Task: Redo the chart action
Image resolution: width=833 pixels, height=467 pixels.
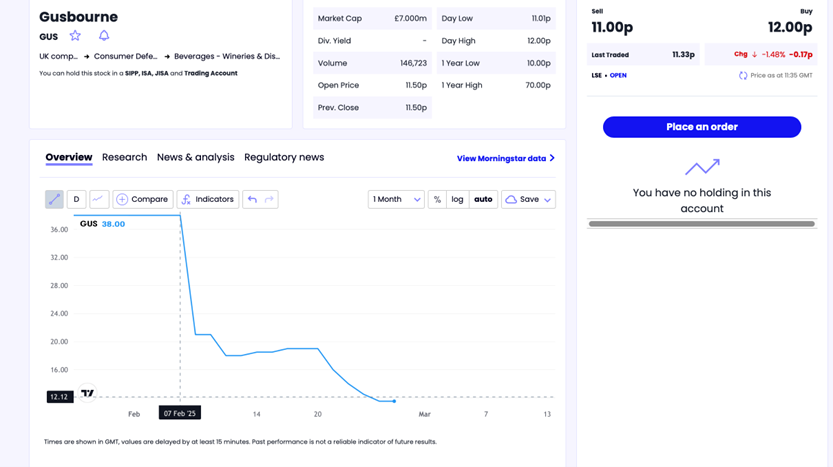Action: click(x=269, y=199)
